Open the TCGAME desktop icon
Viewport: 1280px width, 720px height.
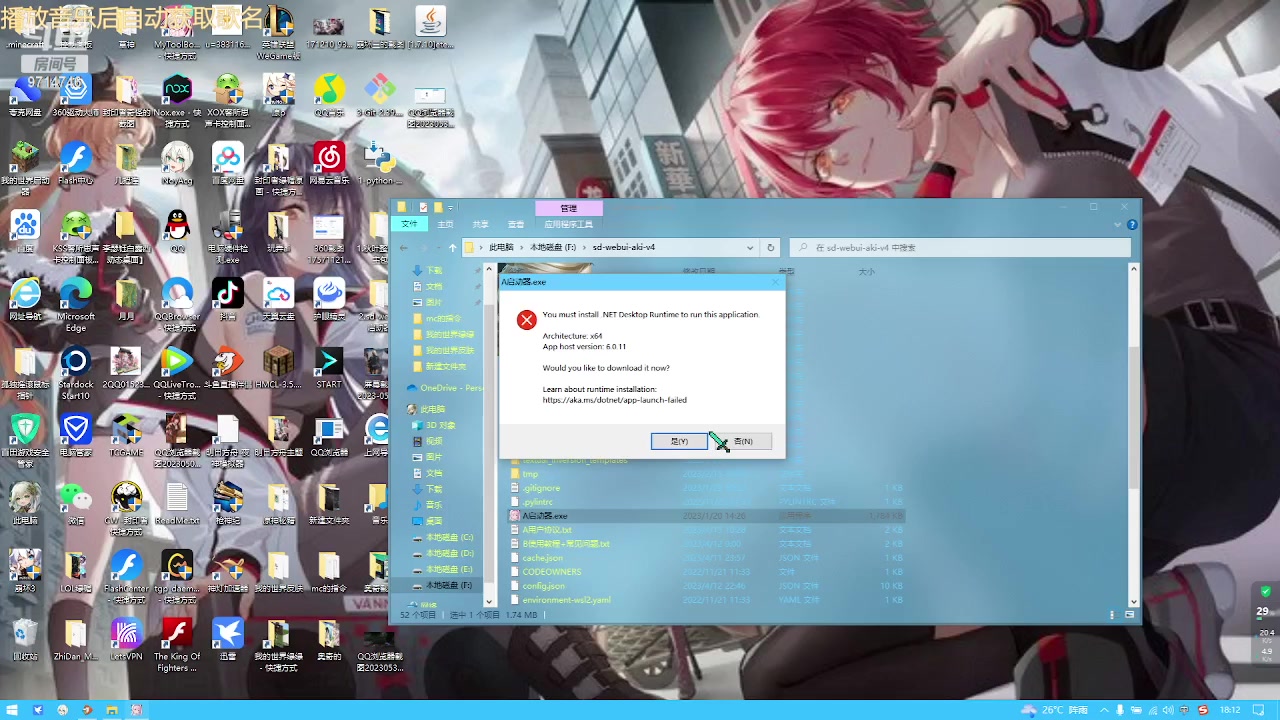[x=126, y=434]
